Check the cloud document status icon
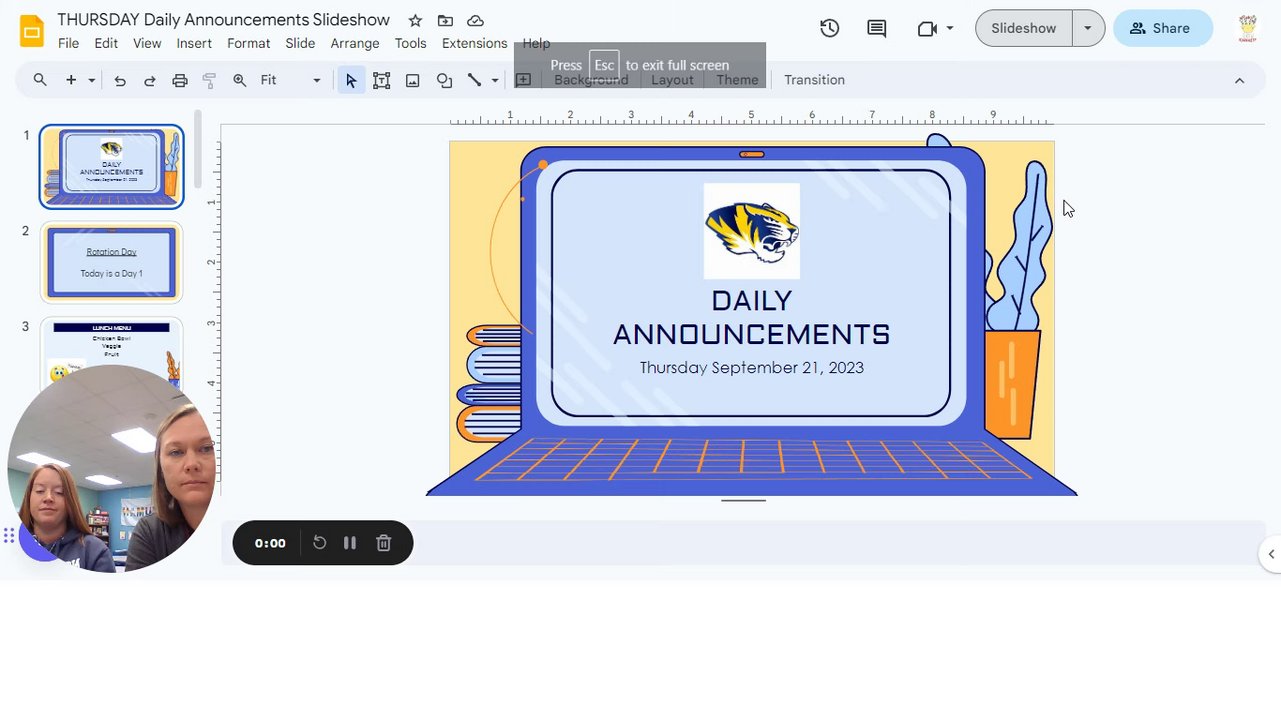Viewport: 1281px width, 720px height. (x=476, y=20)
